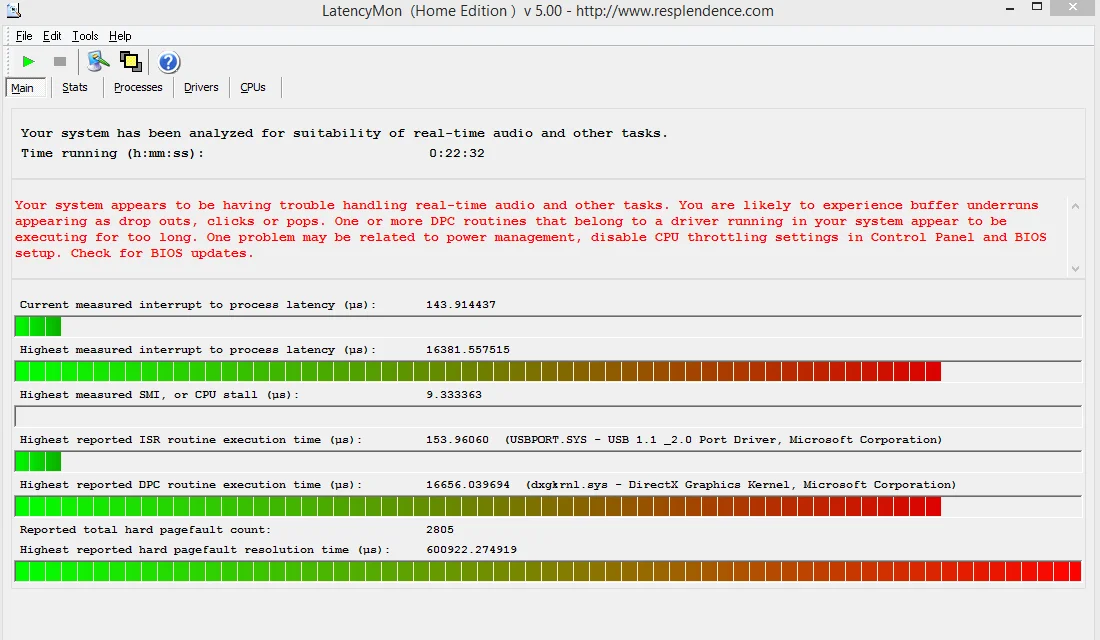Click the ISR routine execution time bar

(x=548, y=461)
